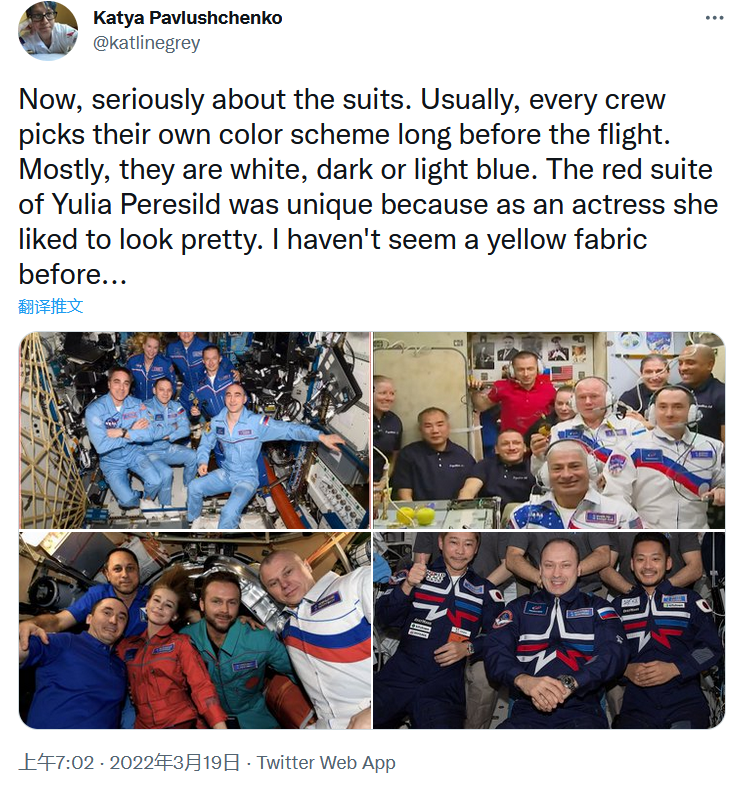746x785 pixels.
Task: Open the photo of crew wearing headsets
Action: tap(549, 430)
